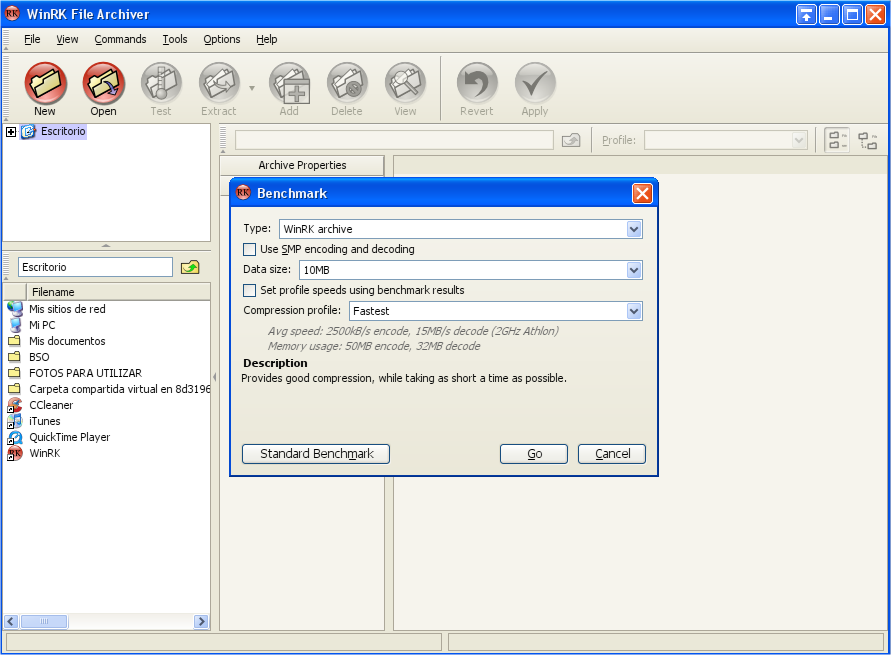Click the green go-up folder icon beside Escritorio
Screen dimensions: 891x655
(190, 267)
